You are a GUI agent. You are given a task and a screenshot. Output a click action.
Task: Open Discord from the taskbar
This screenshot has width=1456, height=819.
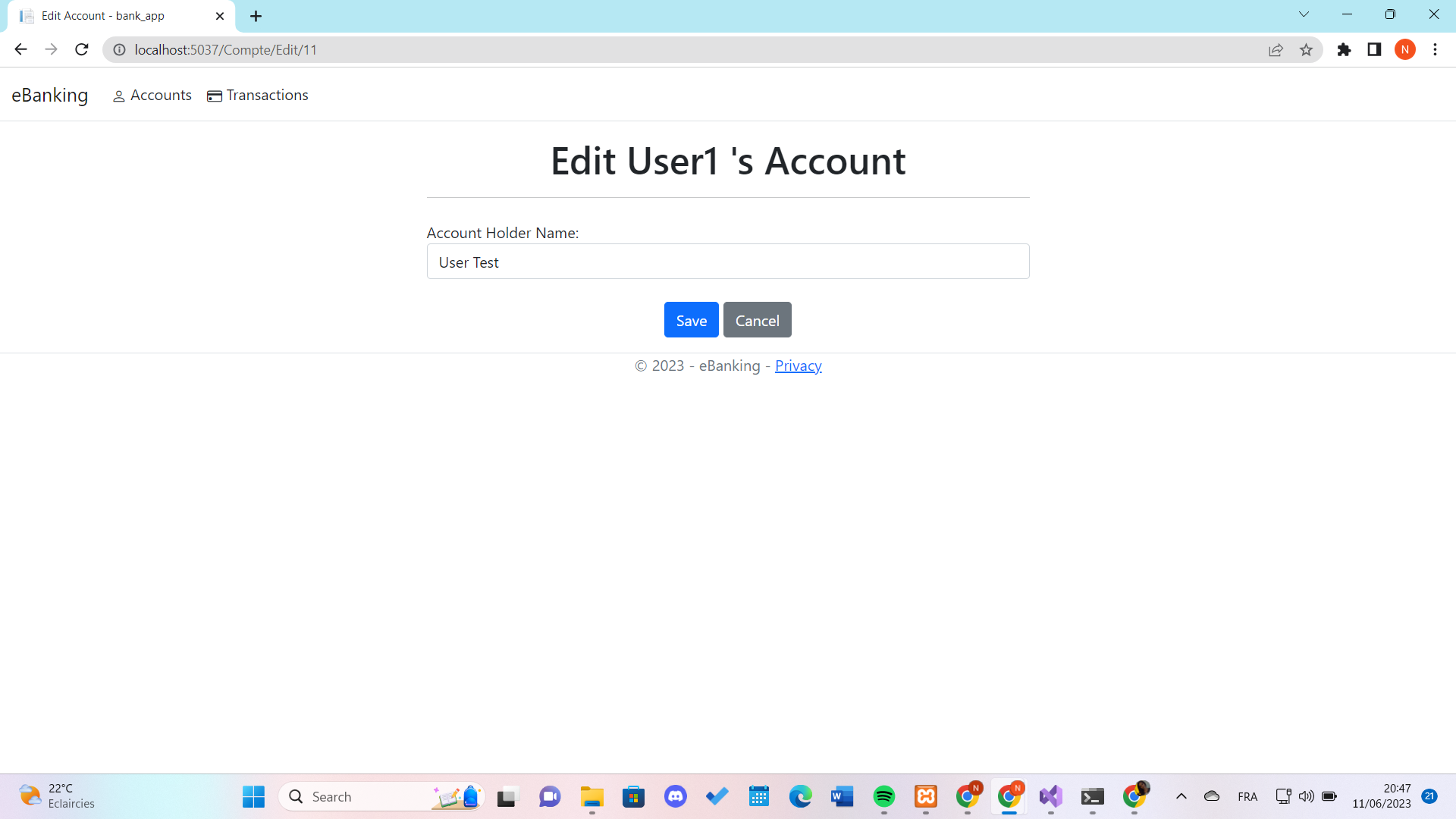pyautogui.click(x=675, y=796)
